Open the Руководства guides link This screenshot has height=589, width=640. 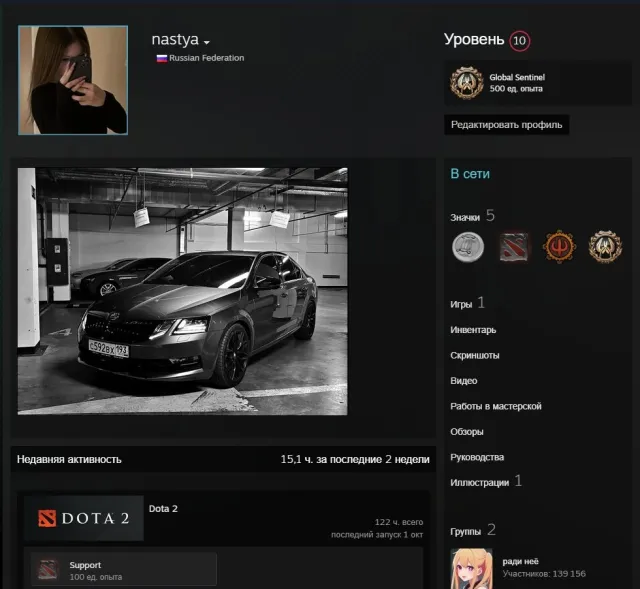coord(477,458)
